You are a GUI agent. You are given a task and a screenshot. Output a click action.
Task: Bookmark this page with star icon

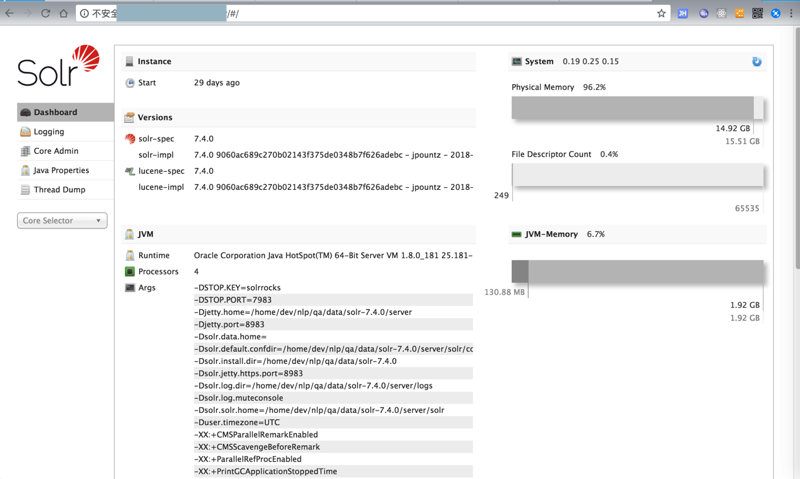coord(661,13)
